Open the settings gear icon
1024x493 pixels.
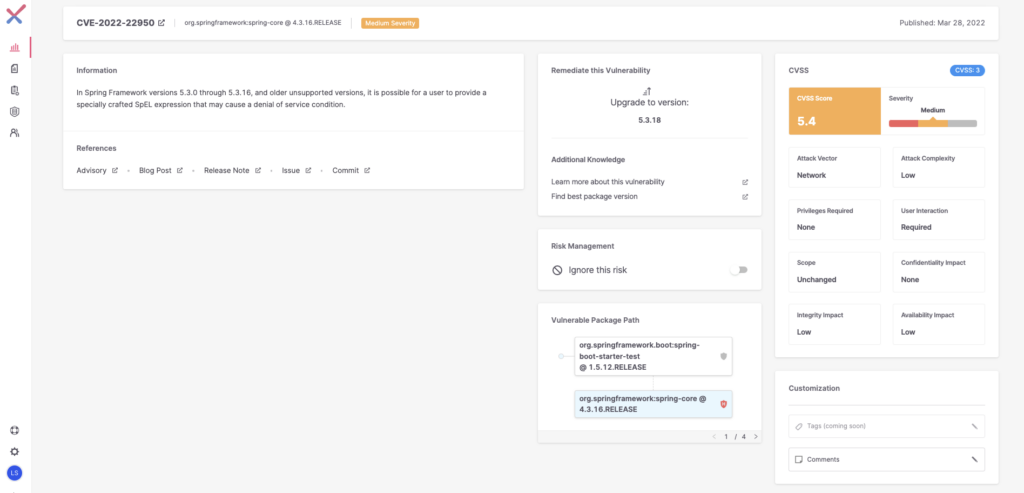coord(15,451)
